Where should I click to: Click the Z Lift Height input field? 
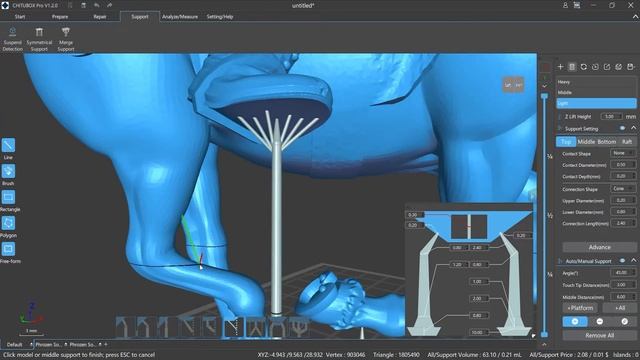tap(611, 117)
